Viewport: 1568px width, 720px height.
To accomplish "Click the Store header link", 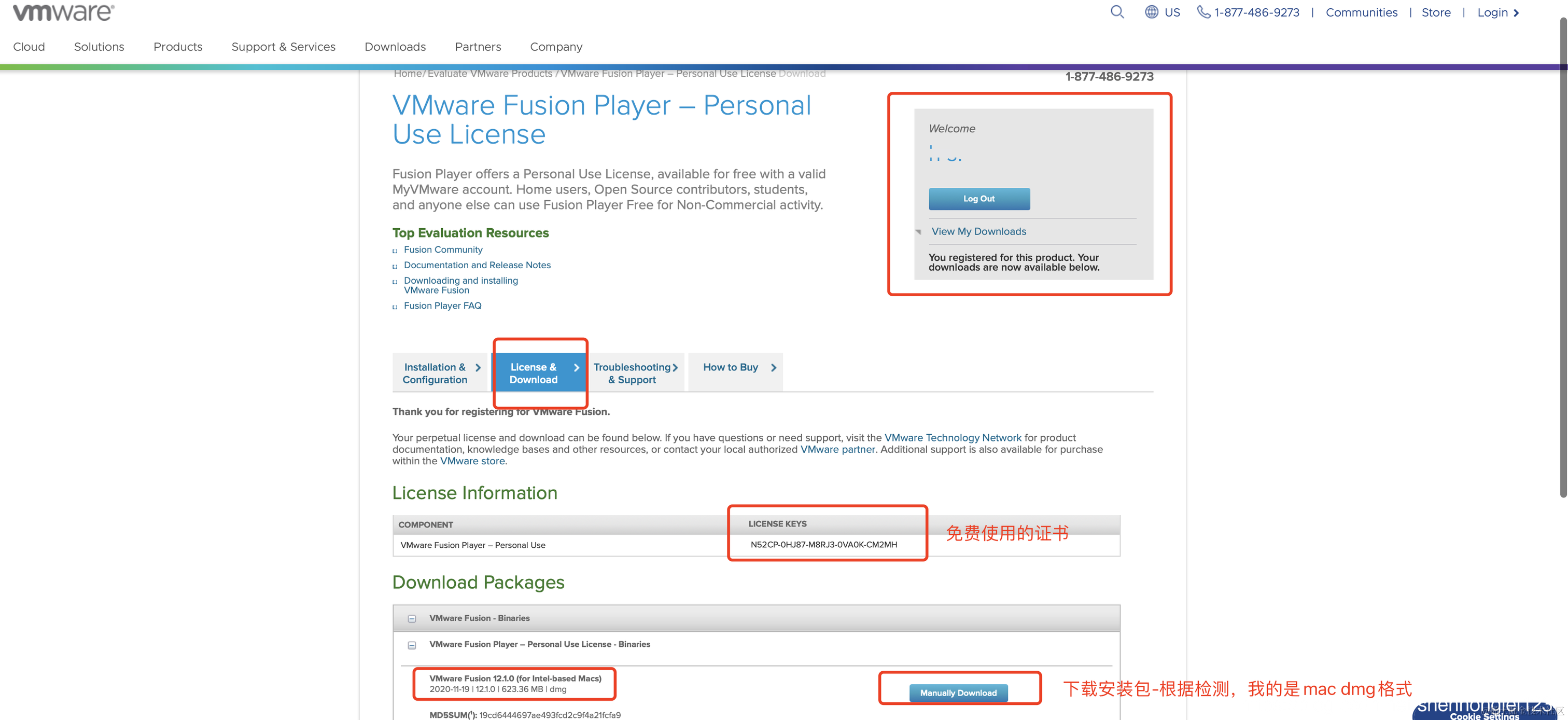I will click(1436, 12).
